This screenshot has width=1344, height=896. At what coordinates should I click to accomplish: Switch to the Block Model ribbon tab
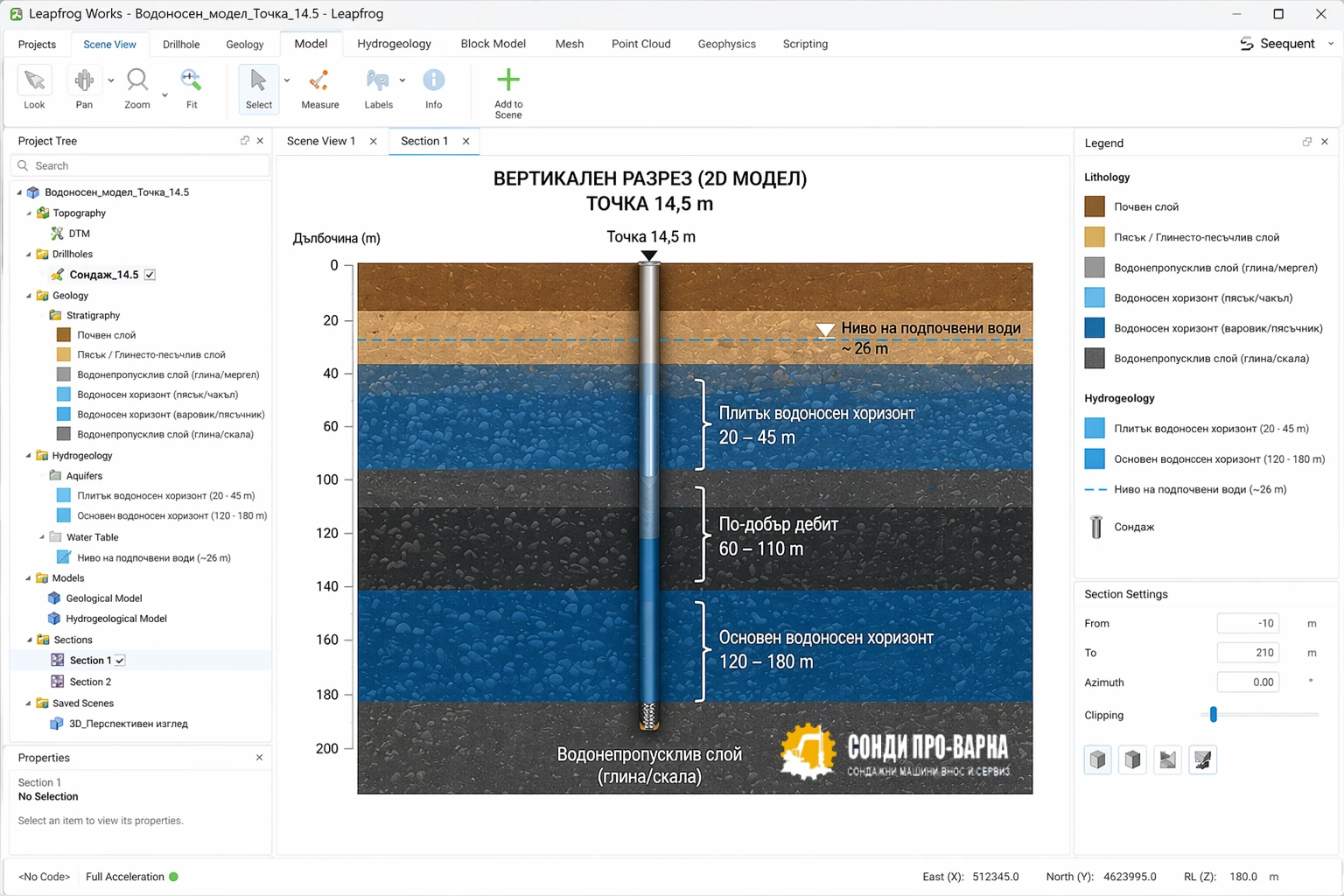tap(493, 44)
